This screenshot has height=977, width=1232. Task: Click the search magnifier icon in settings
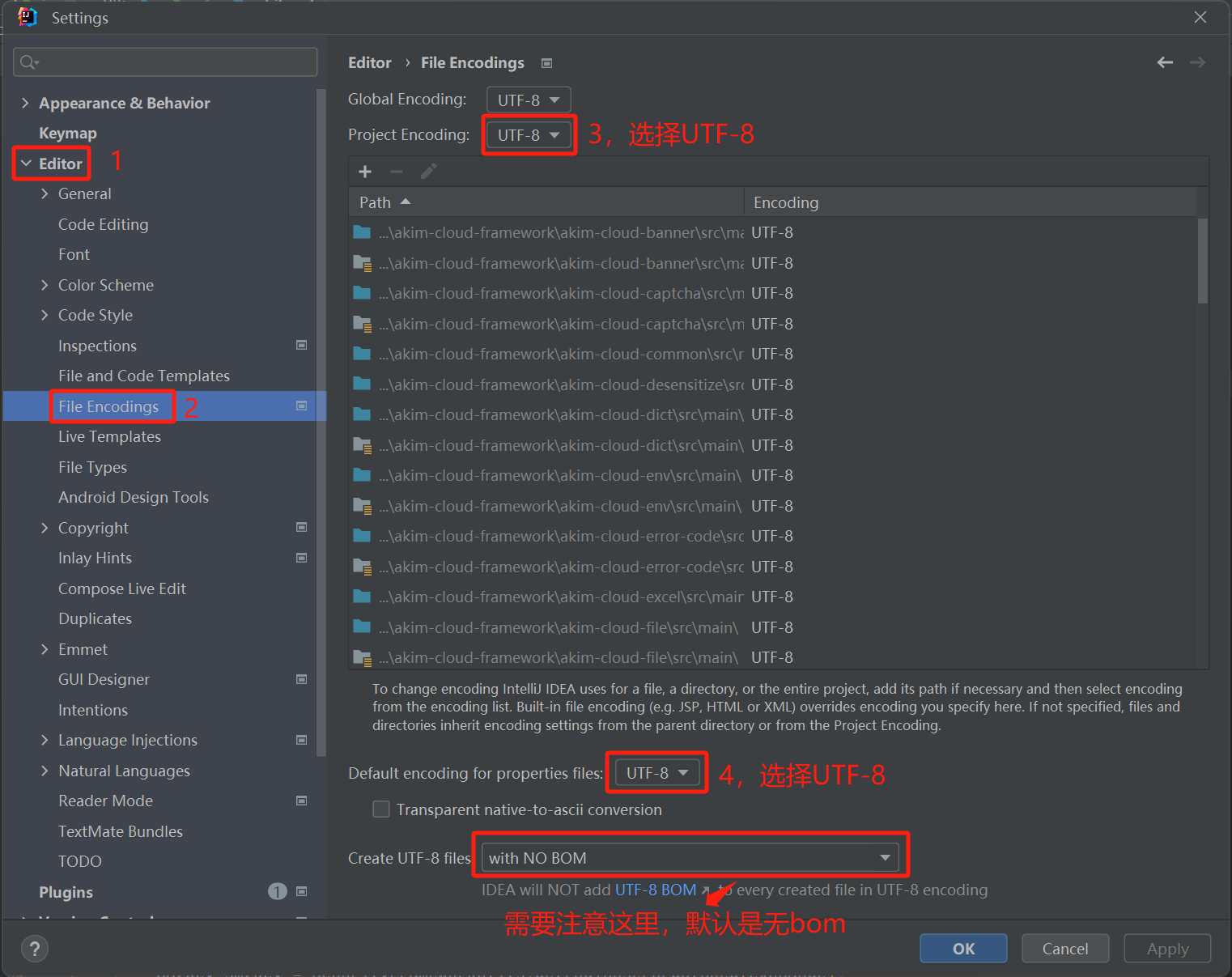click(28, 62)
